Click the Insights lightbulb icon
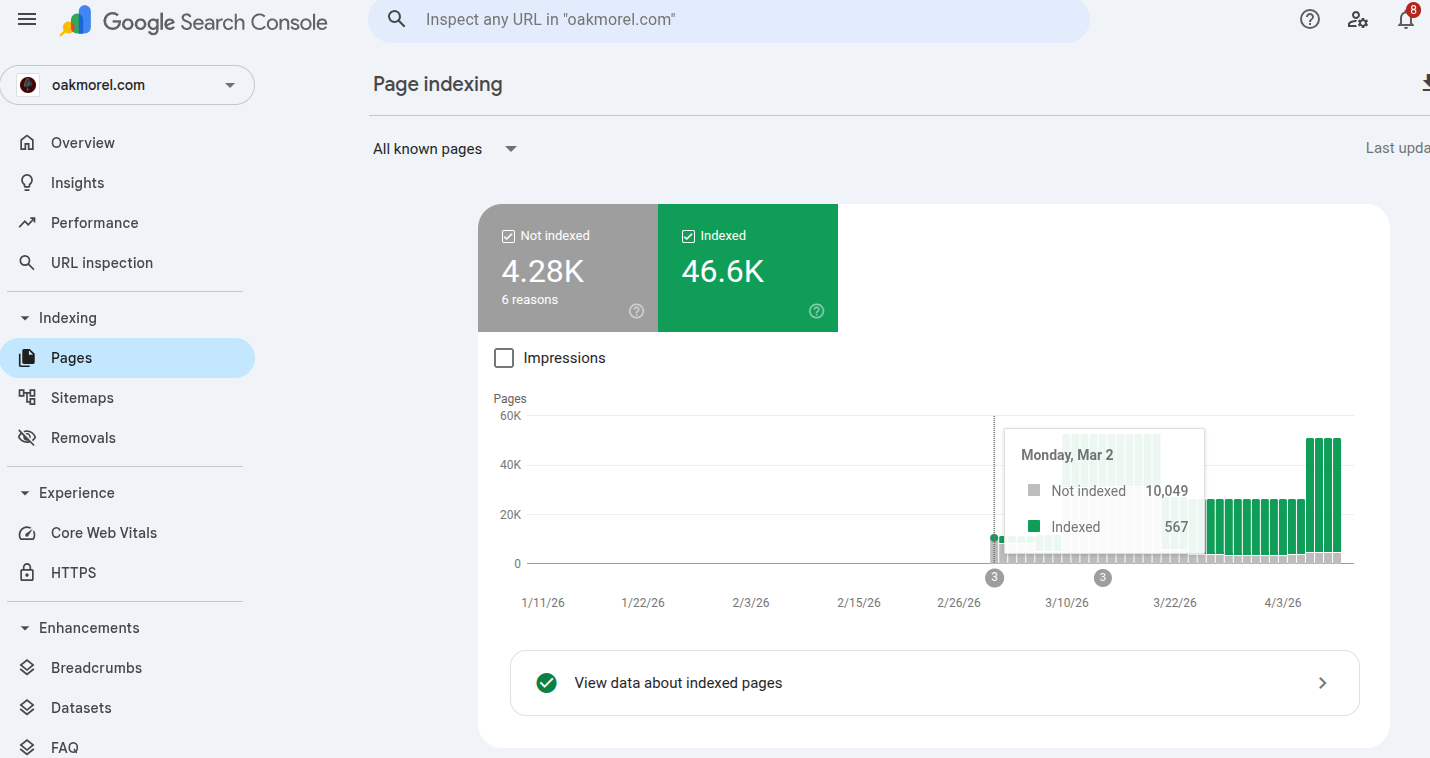This screenshot has width=1430, height=758. 27,183
